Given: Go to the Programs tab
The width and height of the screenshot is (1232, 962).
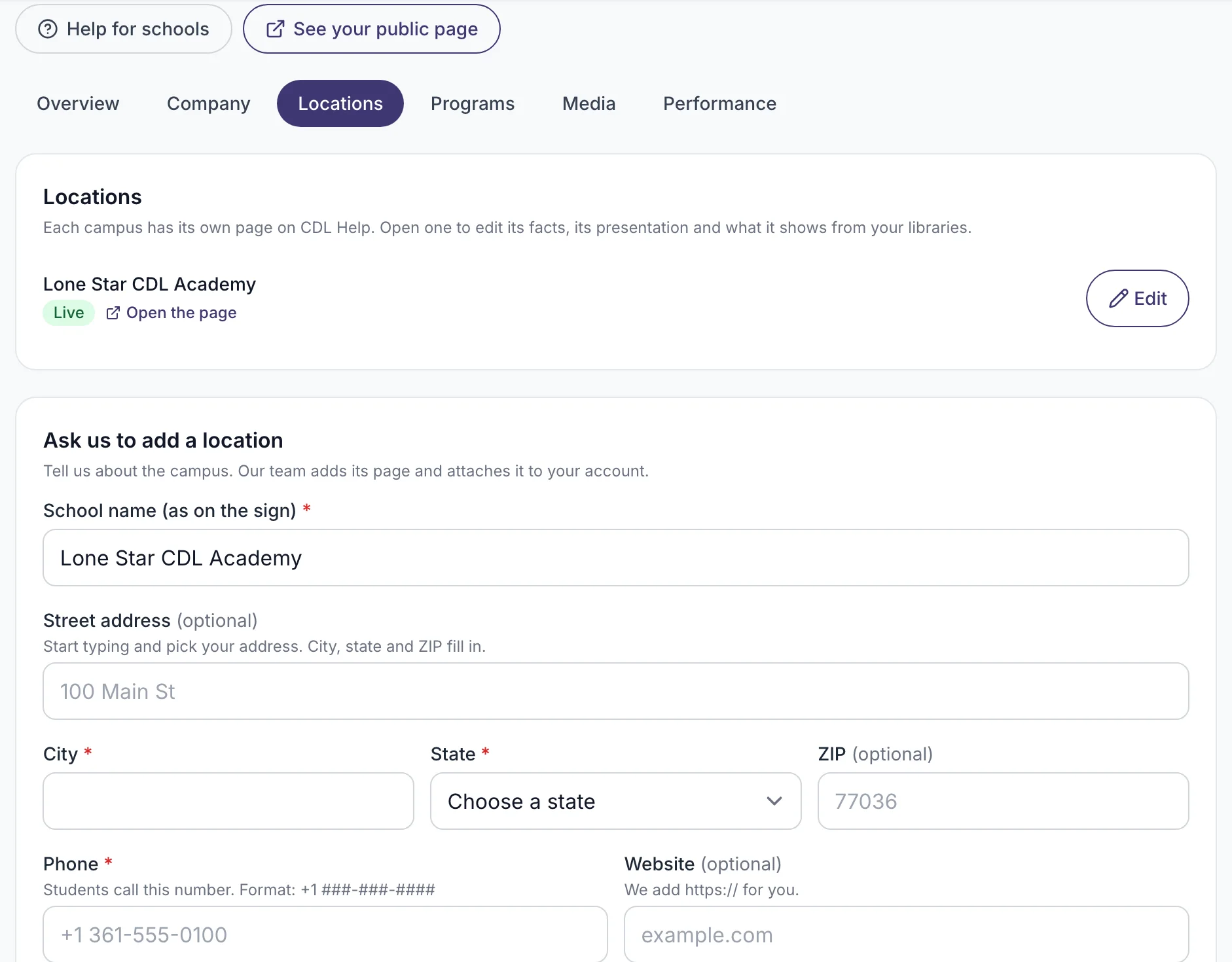Looking at the screenshot, I should click(473, 103).
